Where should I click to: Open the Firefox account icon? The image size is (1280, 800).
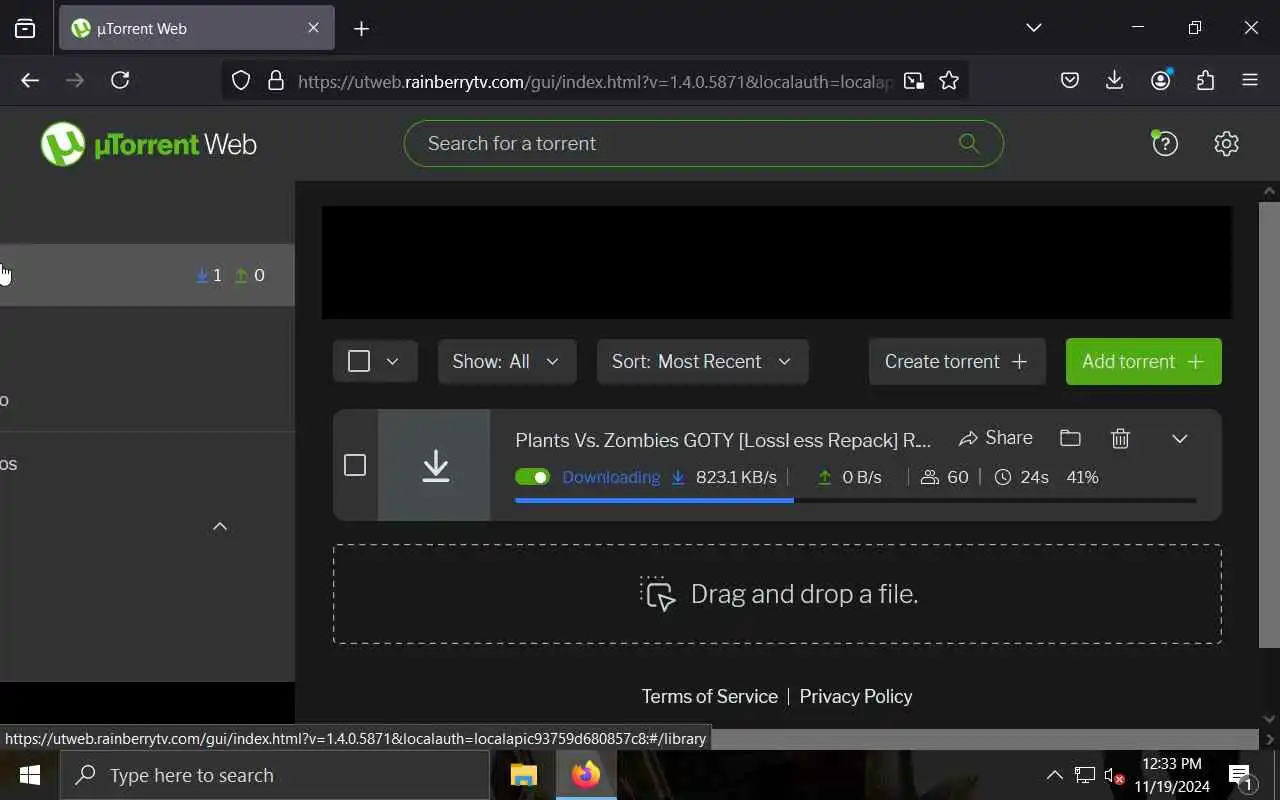pyautogui.click(x=1161, y=81)
